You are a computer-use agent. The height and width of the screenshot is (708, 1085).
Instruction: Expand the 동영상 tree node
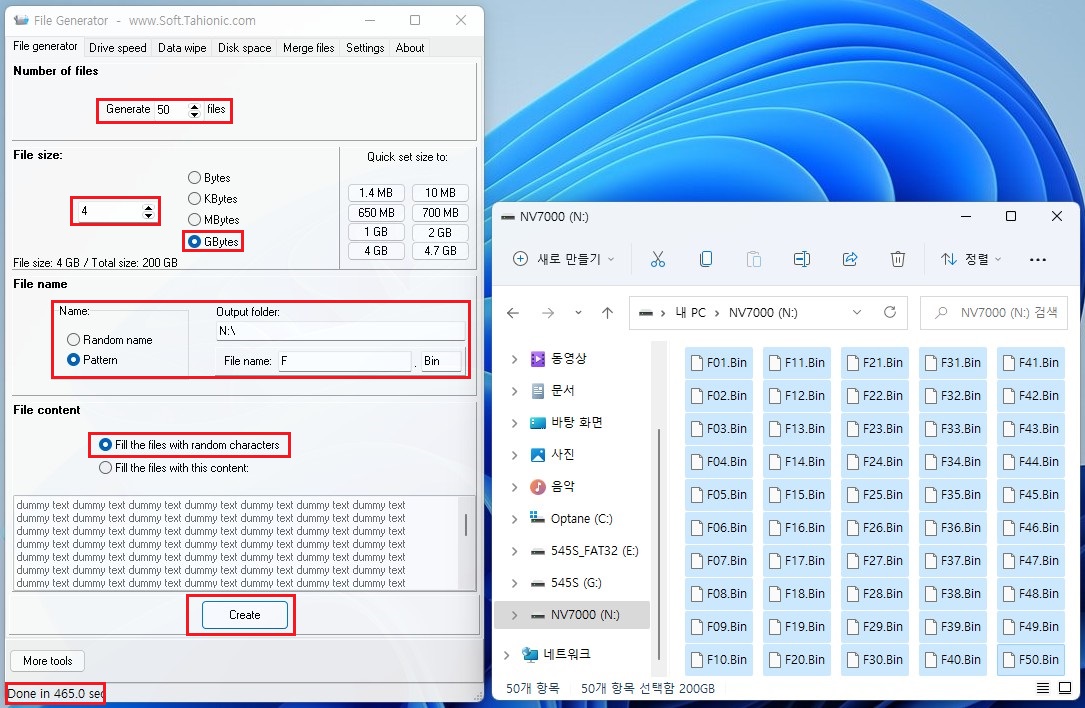[514, 358]
